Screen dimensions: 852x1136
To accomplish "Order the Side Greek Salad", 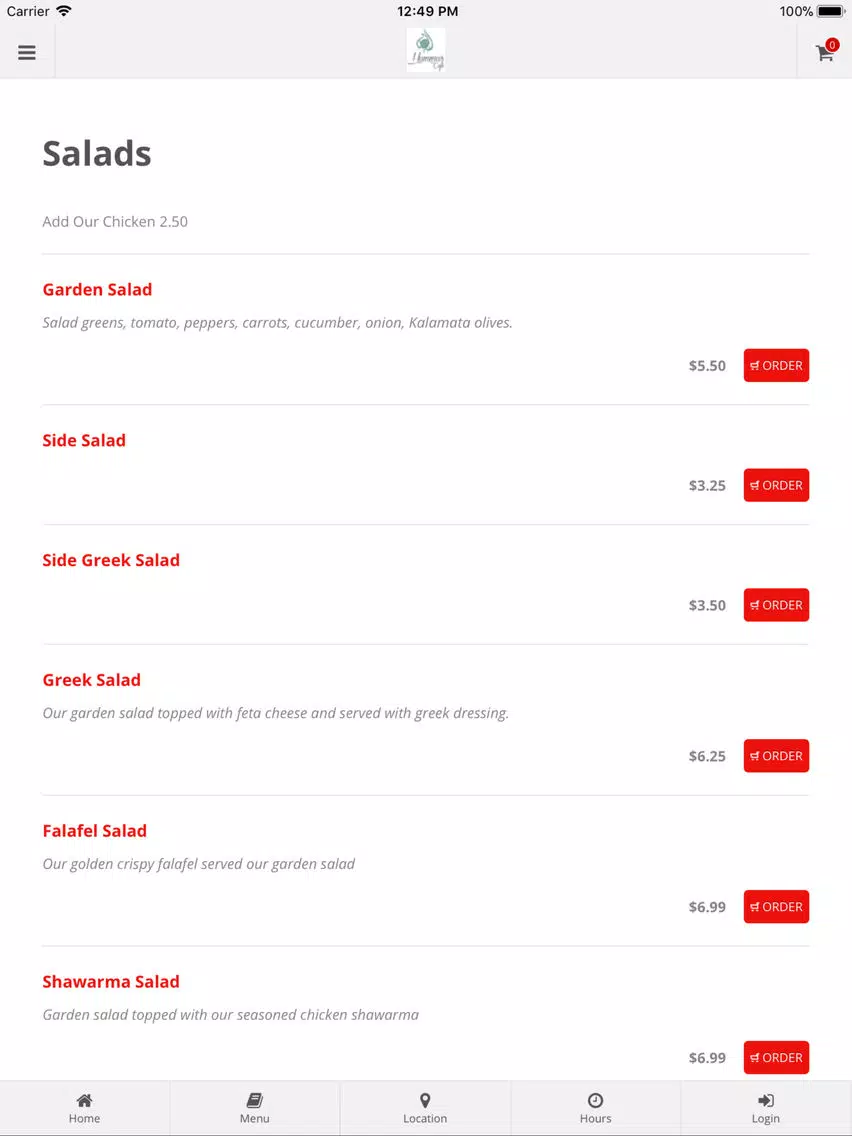I will (776, 605).
